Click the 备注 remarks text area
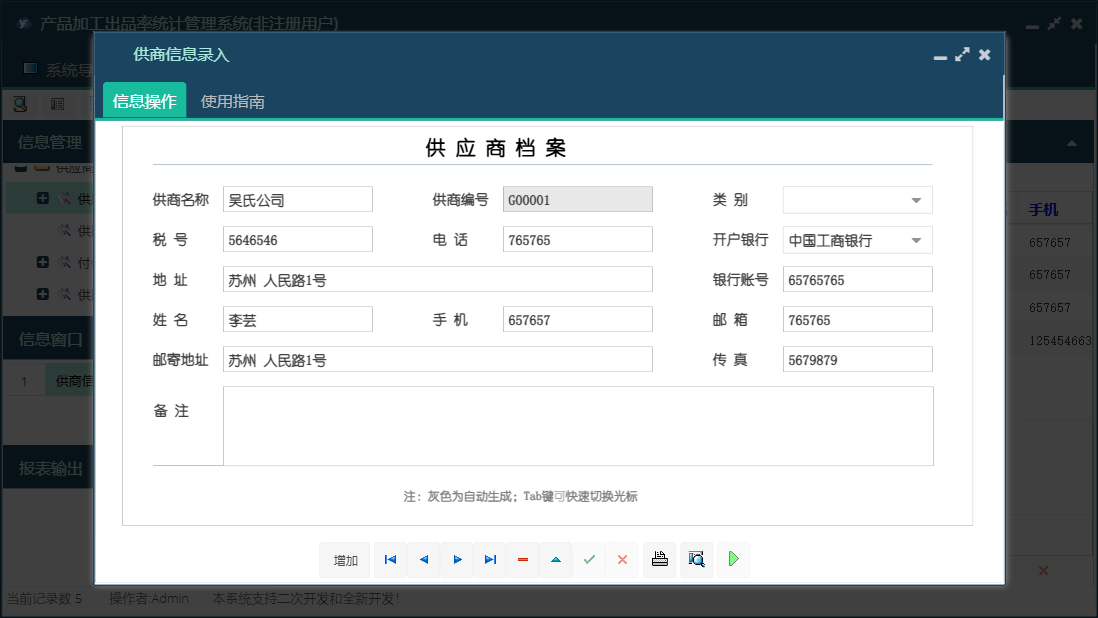The image size is (1098, 618). click(x=576, y=425)
